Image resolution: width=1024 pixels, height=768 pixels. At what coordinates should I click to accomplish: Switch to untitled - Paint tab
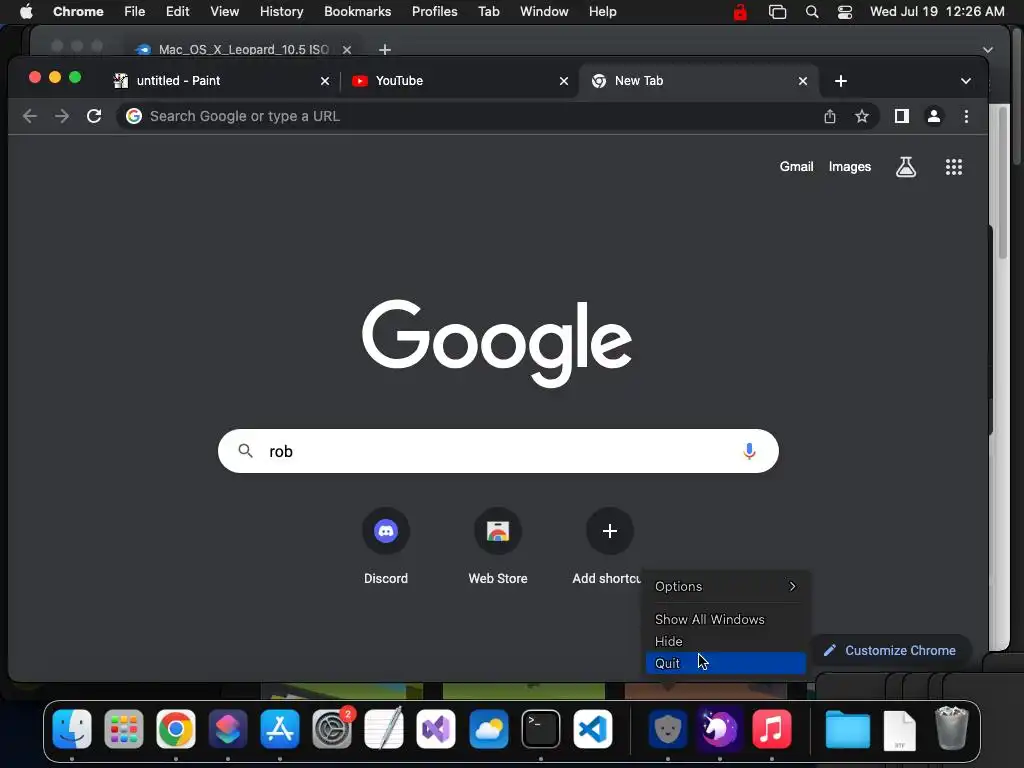[x=221, y=81]
